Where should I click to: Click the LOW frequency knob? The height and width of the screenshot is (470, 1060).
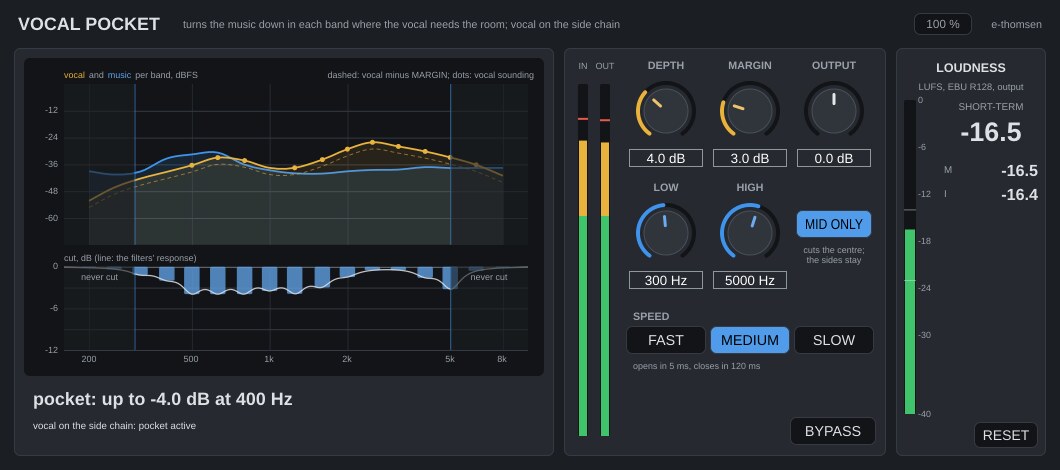click(x=665, y=233)
